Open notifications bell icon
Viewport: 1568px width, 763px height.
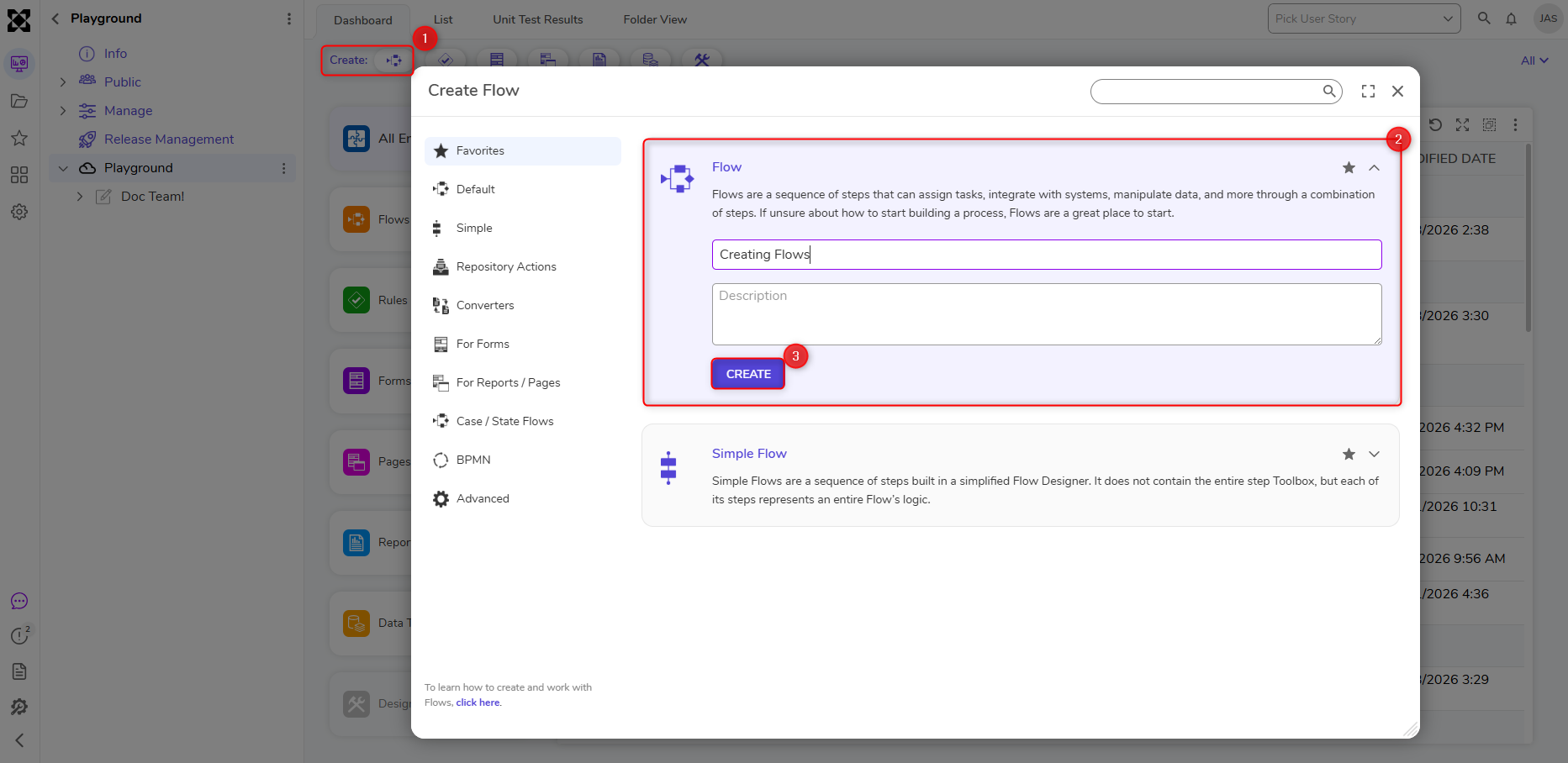[1511, 18]
